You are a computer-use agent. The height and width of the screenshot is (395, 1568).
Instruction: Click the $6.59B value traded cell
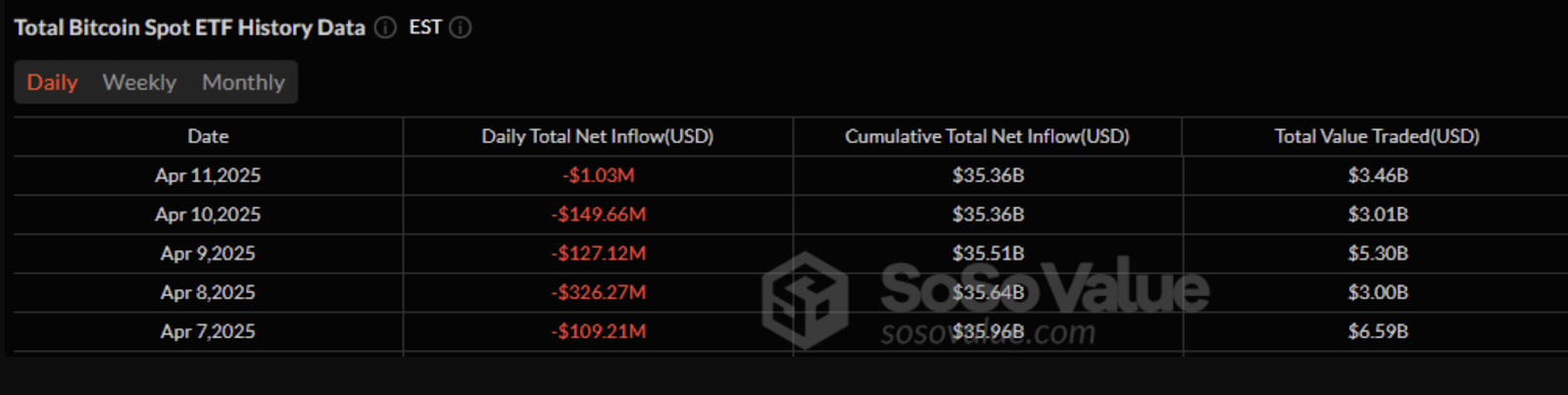point(1378,331)
